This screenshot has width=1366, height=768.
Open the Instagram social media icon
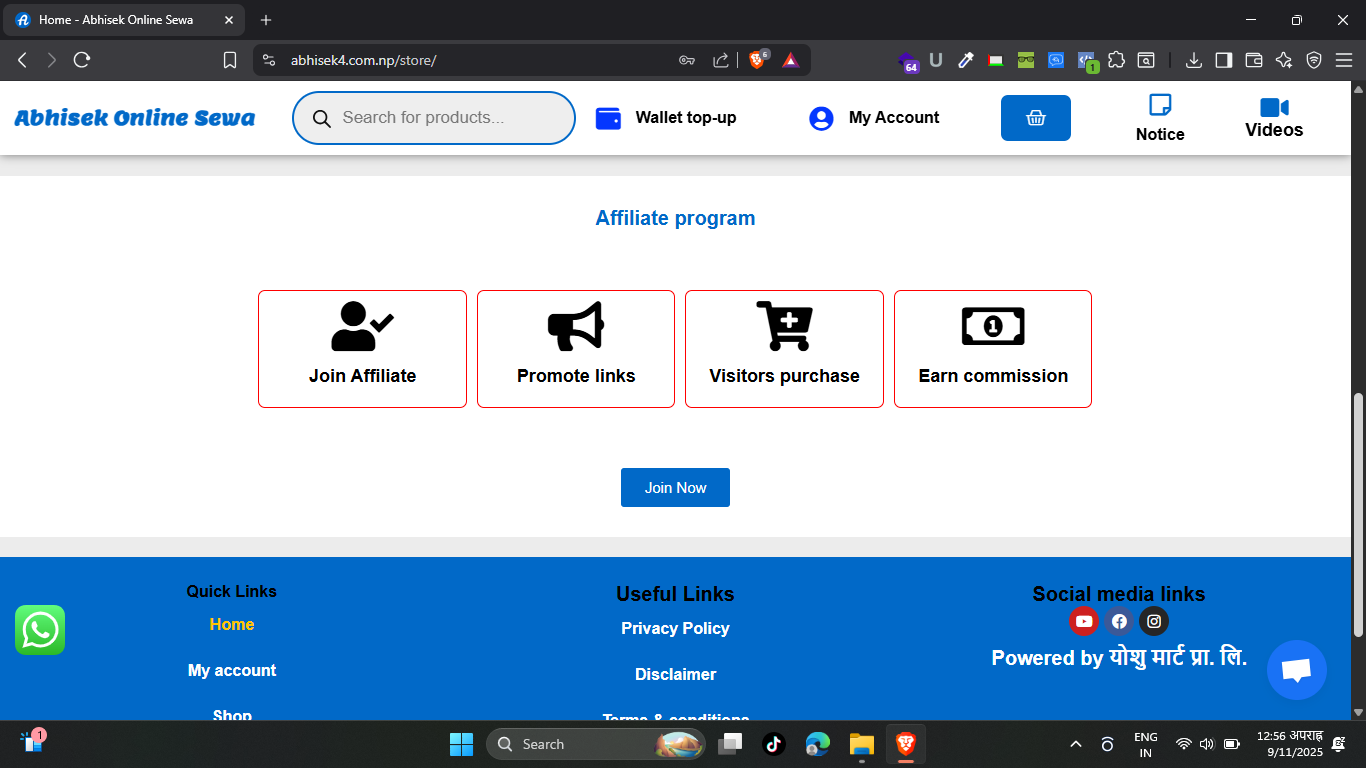[1154, 621]
